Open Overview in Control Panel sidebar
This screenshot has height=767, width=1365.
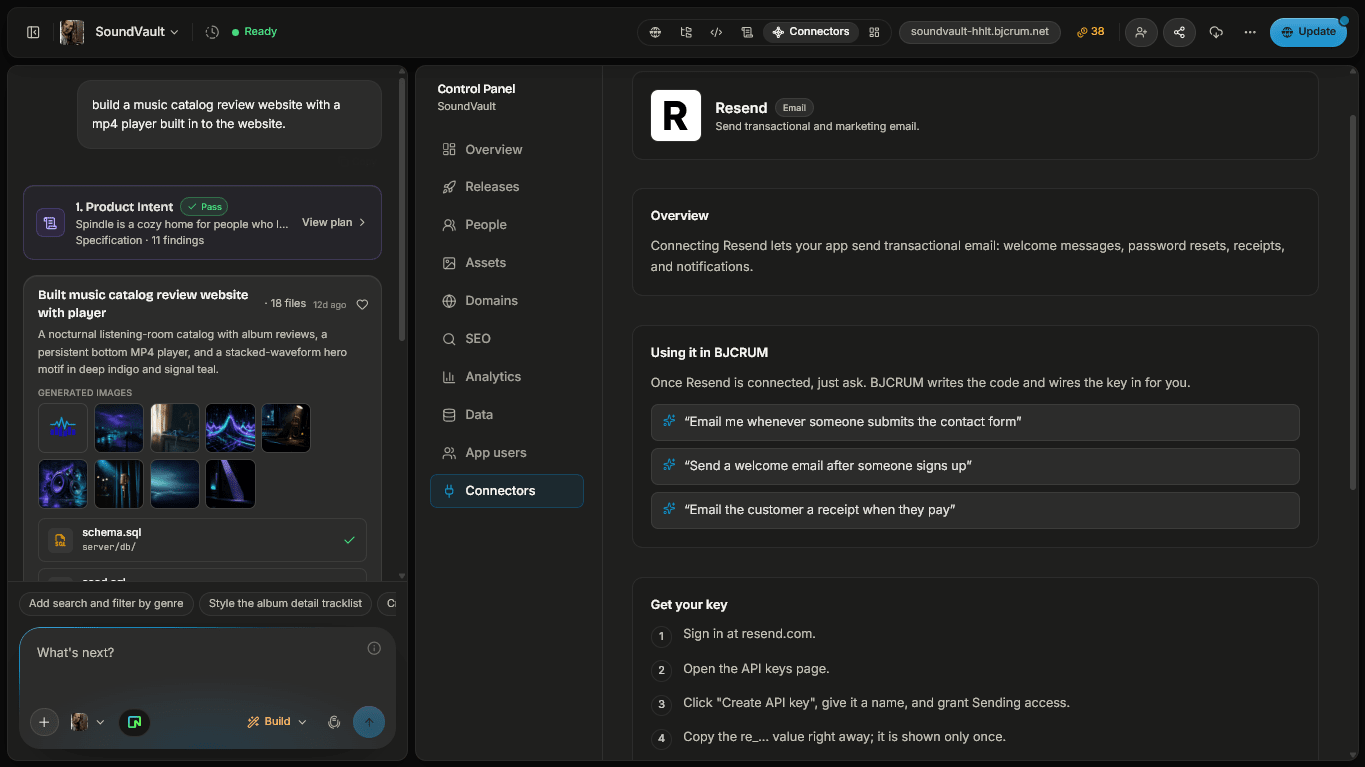click(506, 149)
